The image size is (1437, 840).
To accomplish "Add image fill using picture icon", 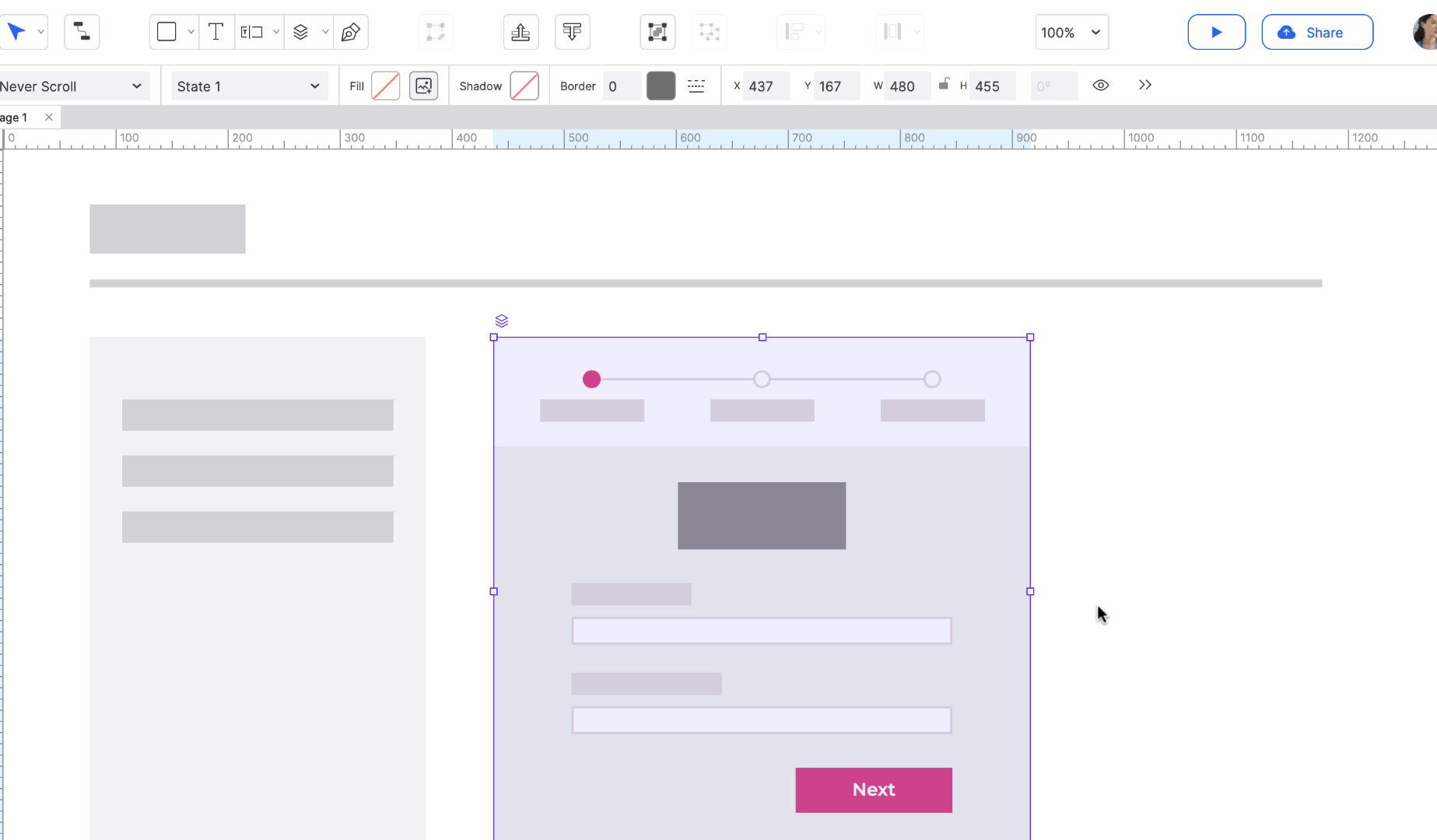I will 423,86.
